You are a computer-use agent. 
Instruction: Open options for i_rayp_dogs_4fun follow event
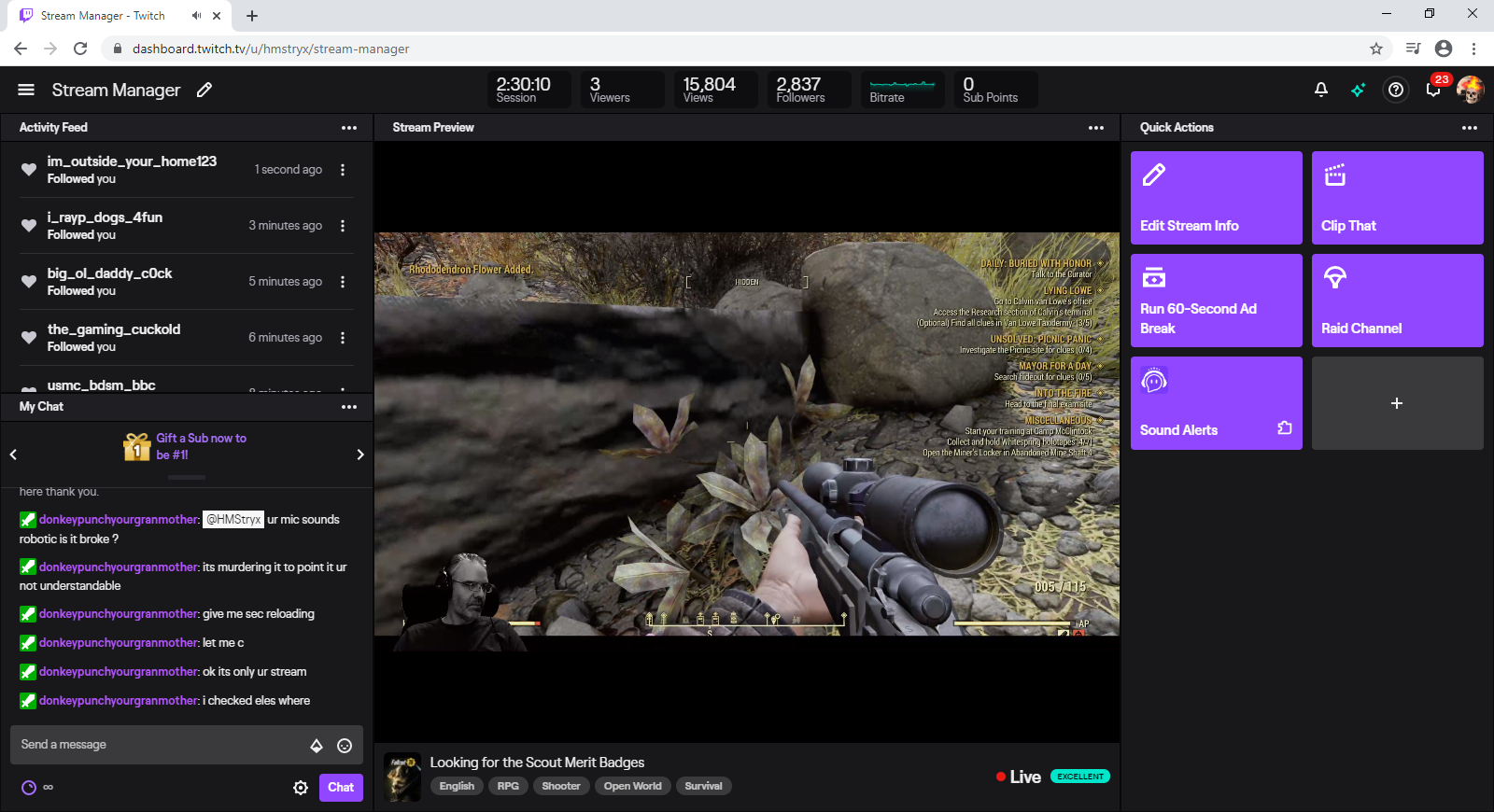tap(343, 226)
